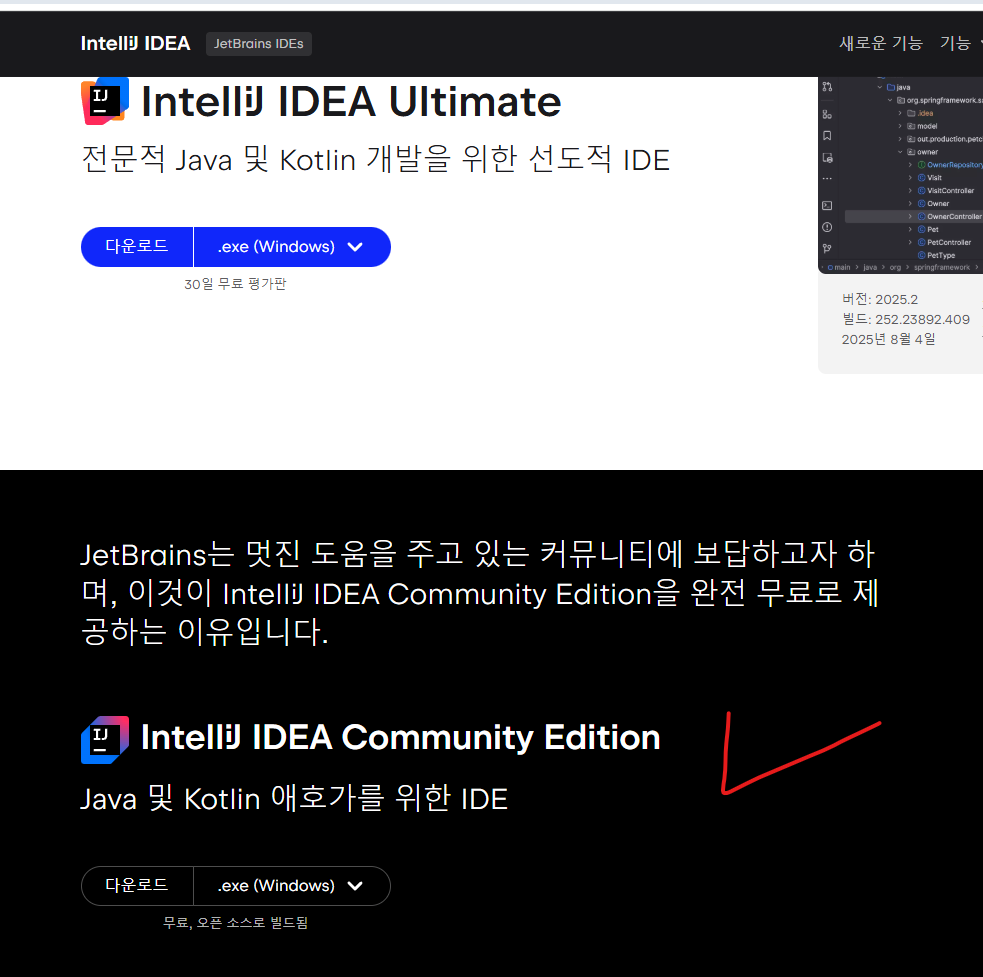Click the IntelliJ IDEA Ultimate product logo icon

(105, 101)
